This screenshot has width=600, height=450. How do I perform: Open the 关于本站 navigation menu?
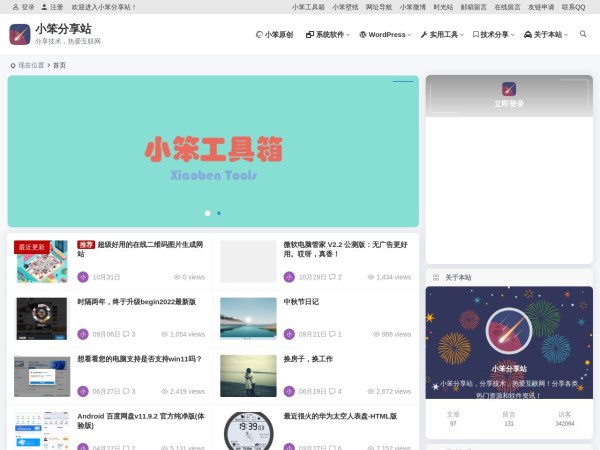pyautogui.click(x=547, y=35)
